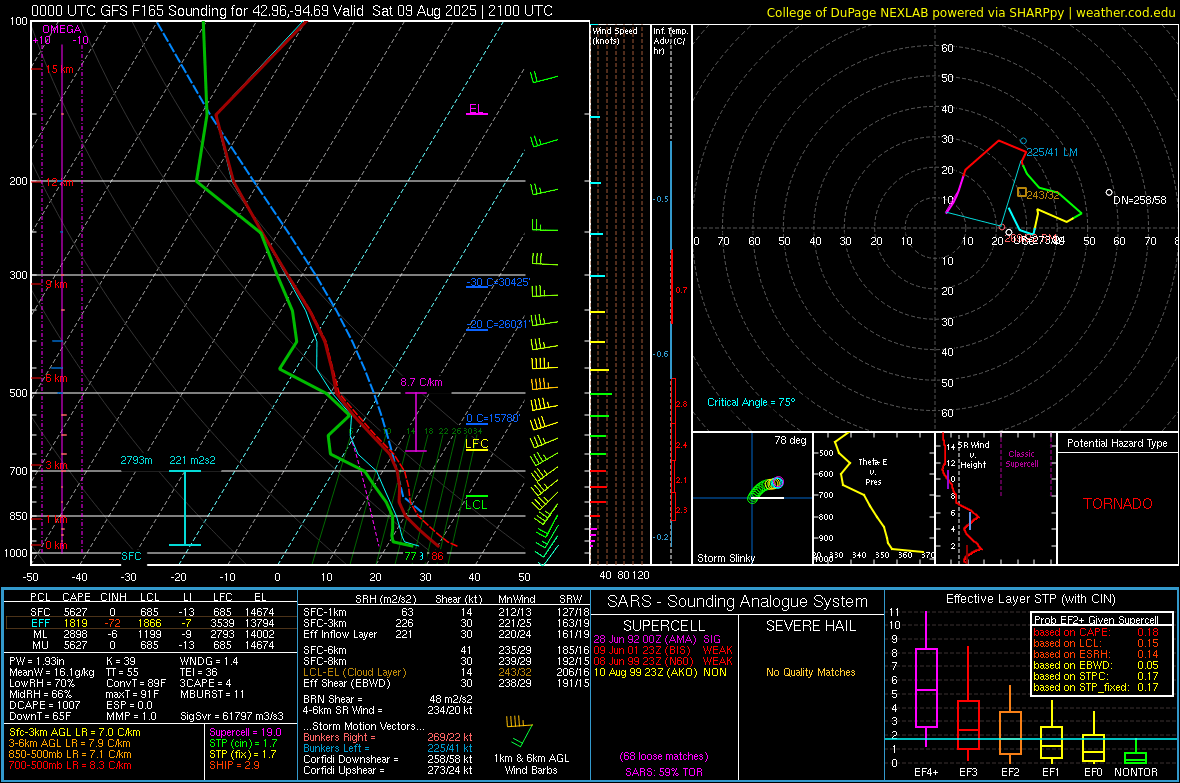Click the Potential Hazard Type header
The image size is (1180, 783).
1118,443
